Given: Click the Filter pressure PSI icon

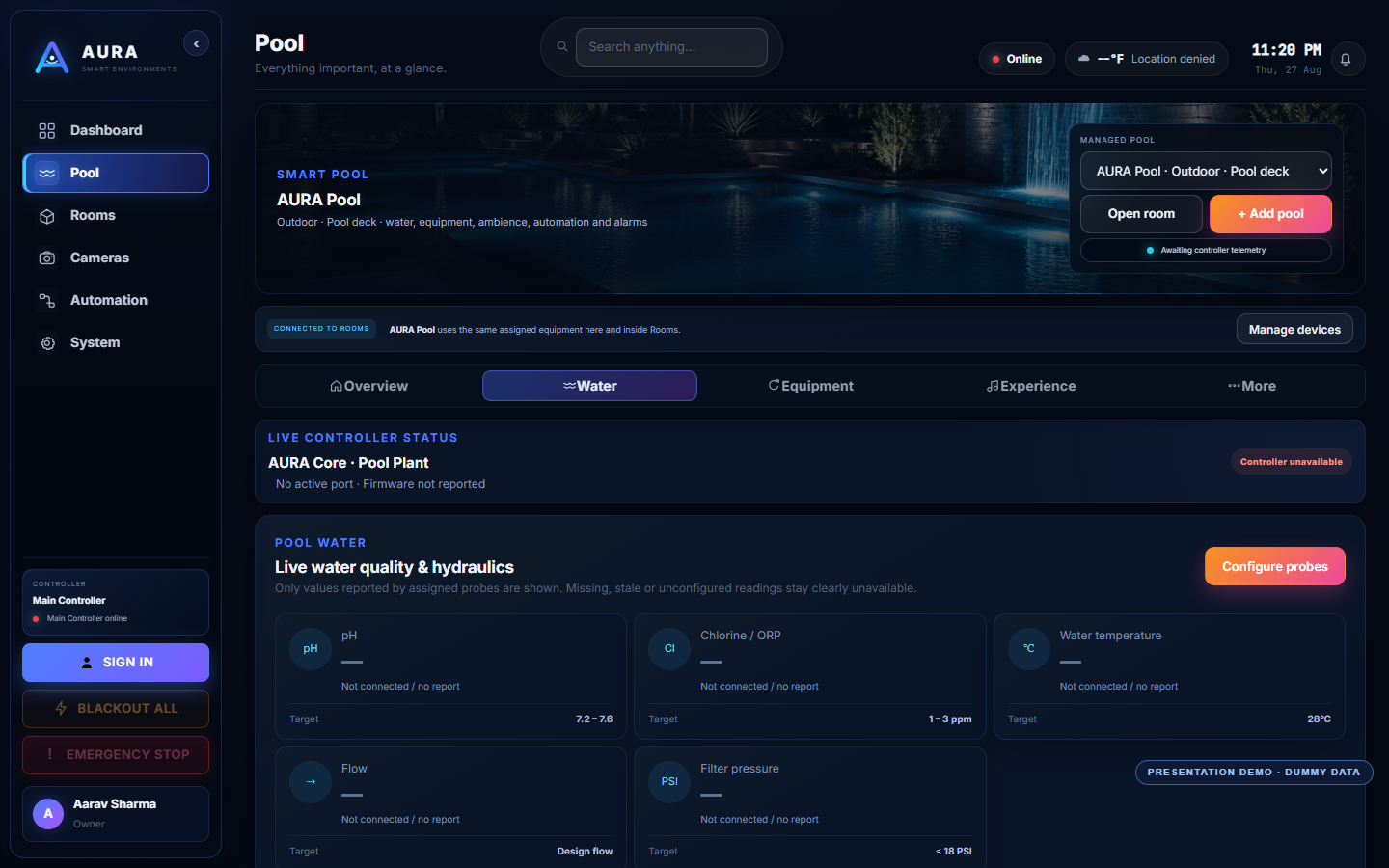Looking at the screenshot, I should click(669, 782).
